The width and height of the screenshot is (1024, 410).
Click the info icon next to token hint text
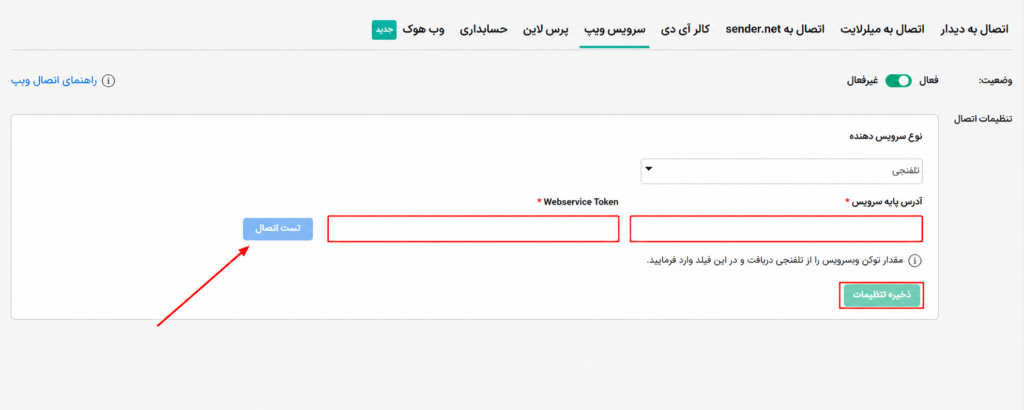click(x=915, y=260)
